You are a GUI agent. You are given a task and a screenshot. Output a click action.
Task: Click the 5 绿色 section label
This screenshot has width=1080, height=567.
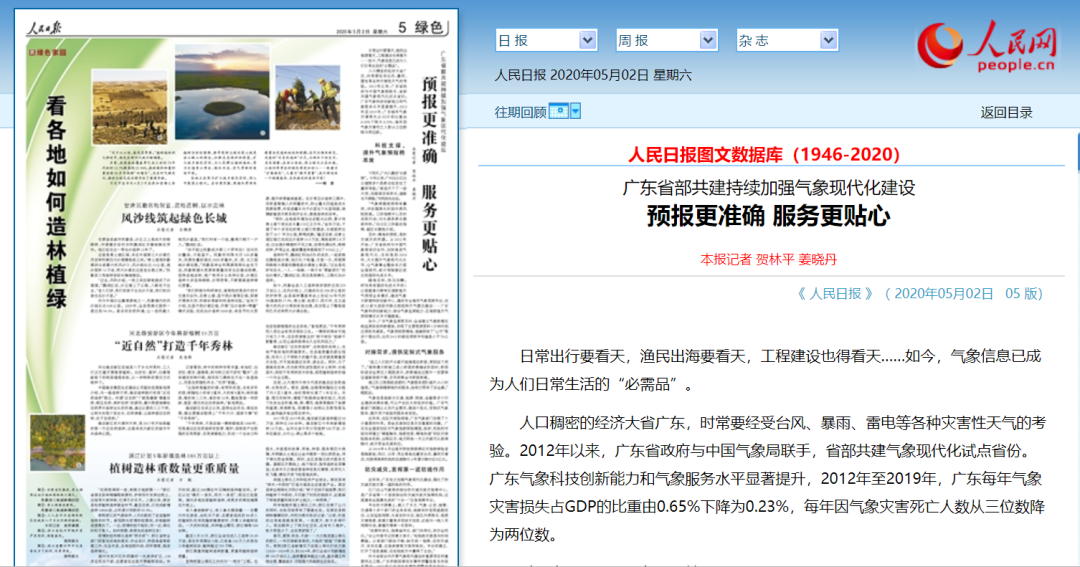coord(420,28)
